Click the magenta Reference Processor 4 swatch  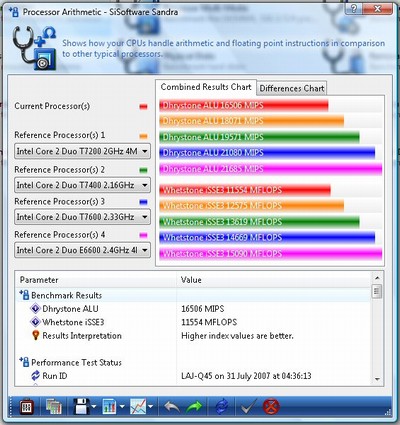pos(143,235)
